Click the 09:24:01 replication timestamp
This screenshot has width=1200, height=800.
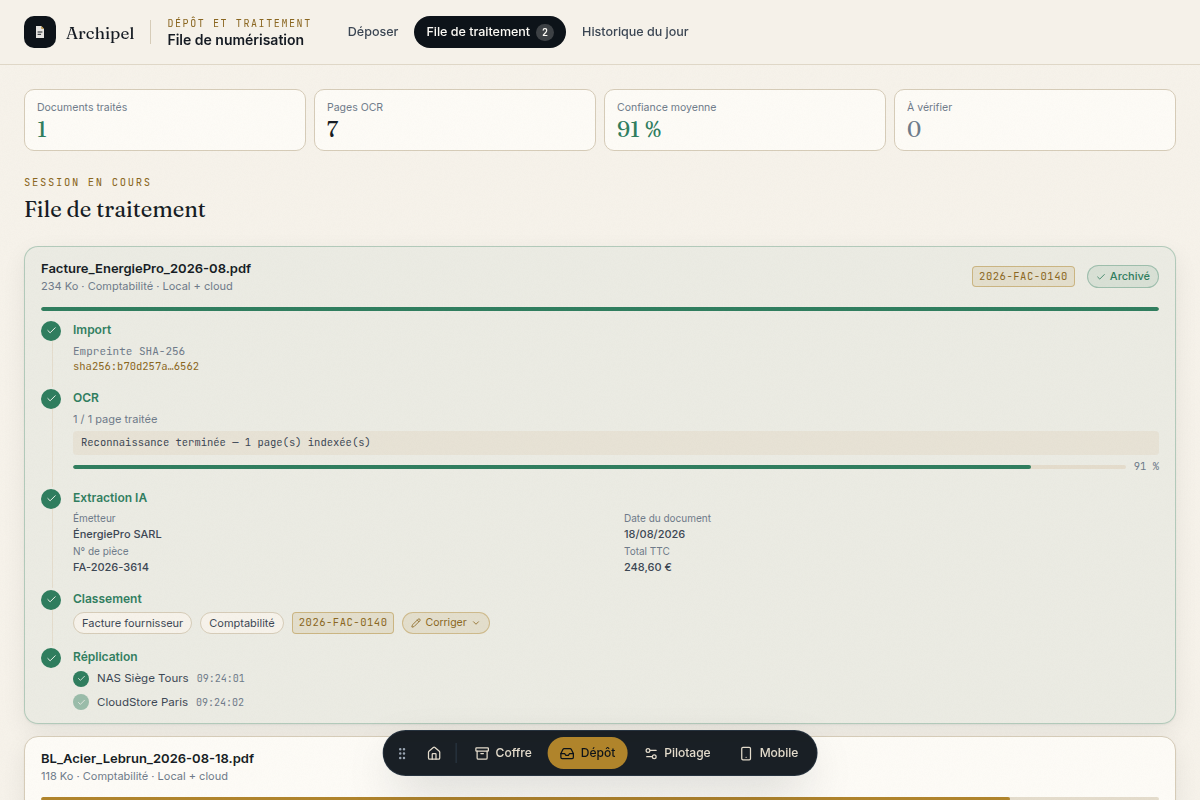tap(220, 679)
